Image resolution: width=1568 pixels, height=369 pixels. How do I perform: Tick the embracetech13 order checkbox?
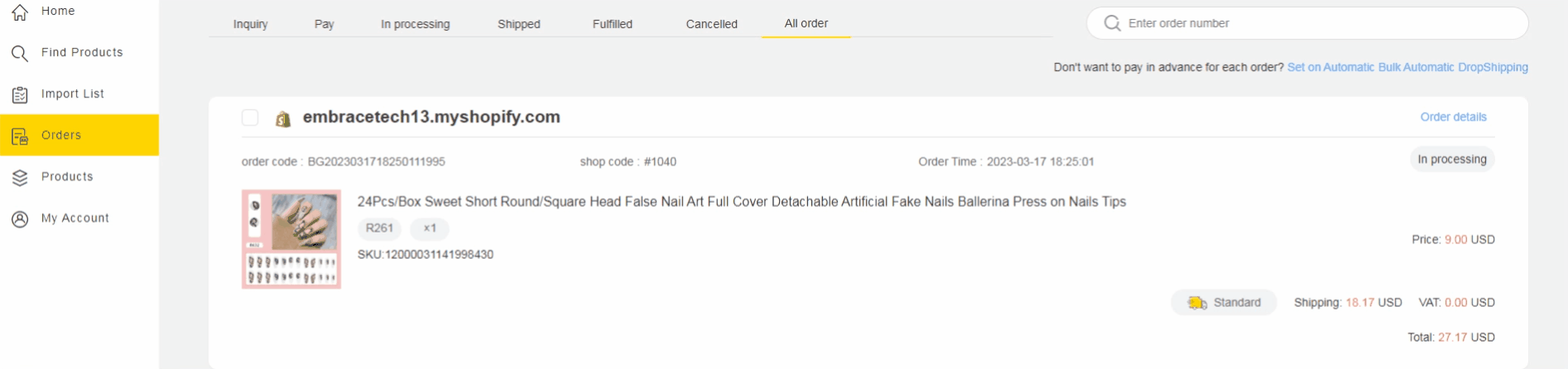tap(250, 117)
